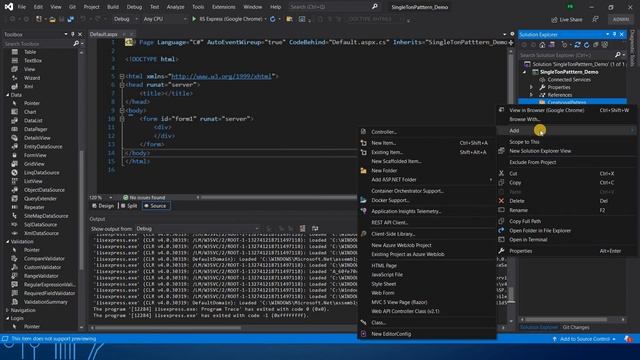Click the Open File folder toolbar icon
The width and height of the screenshot is (640, 360).
pyautogui.click(x=52, y=19)
